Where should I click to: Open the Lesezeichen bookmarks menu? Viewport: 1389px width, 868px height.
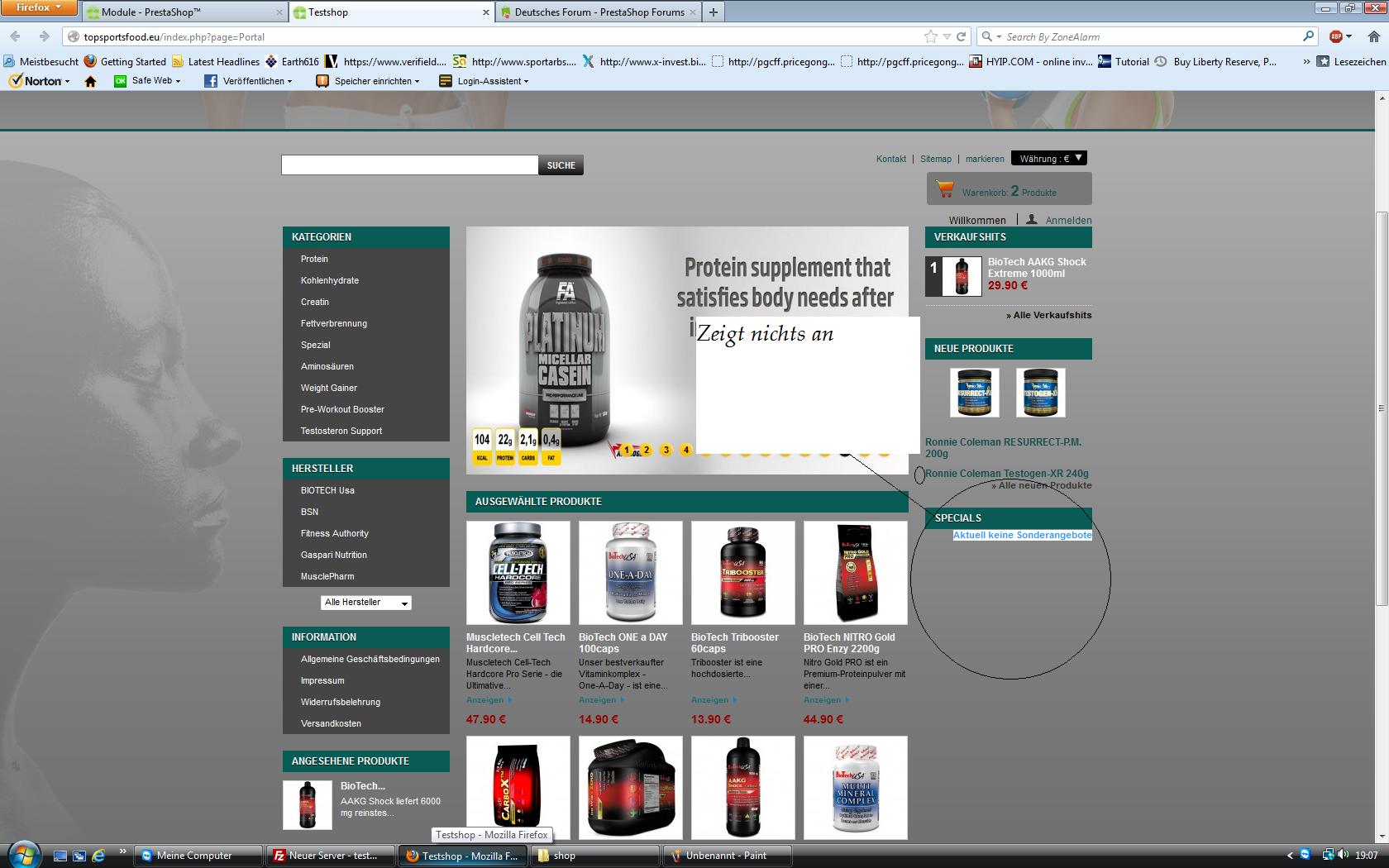[1351, 61]
